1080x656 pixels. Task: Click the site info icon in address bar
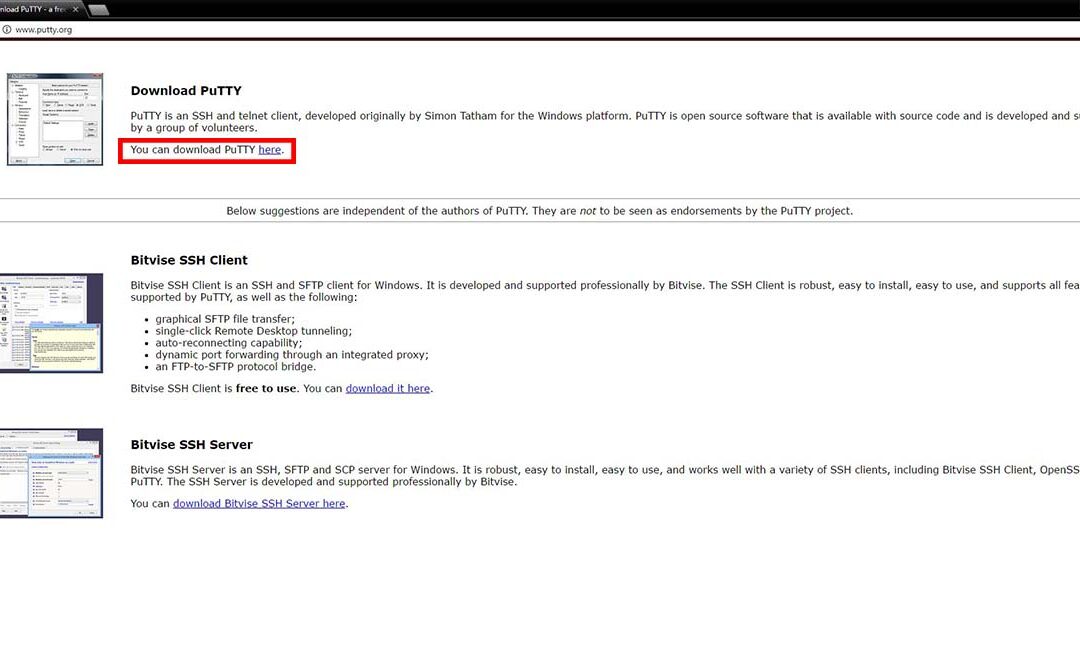tap(6, 30)
